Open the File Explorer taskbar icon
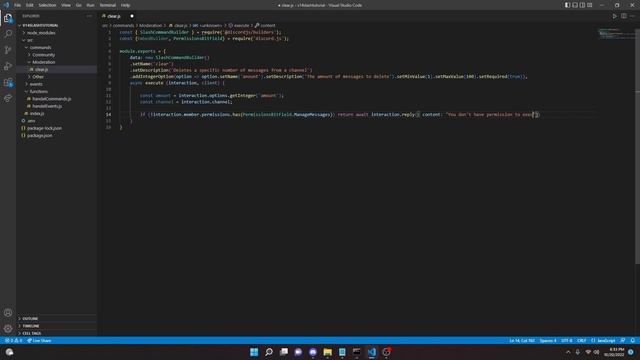Image resolution: width=640 pixels, height=360 pixels. (x=327, y=352)
